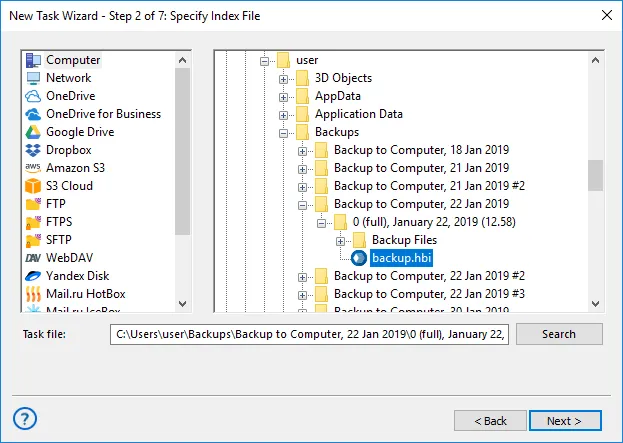Expand the Backup Files subfolder
Image resolution: width=623 pixels, height=443 pixels.
click(x=341, y=241)
